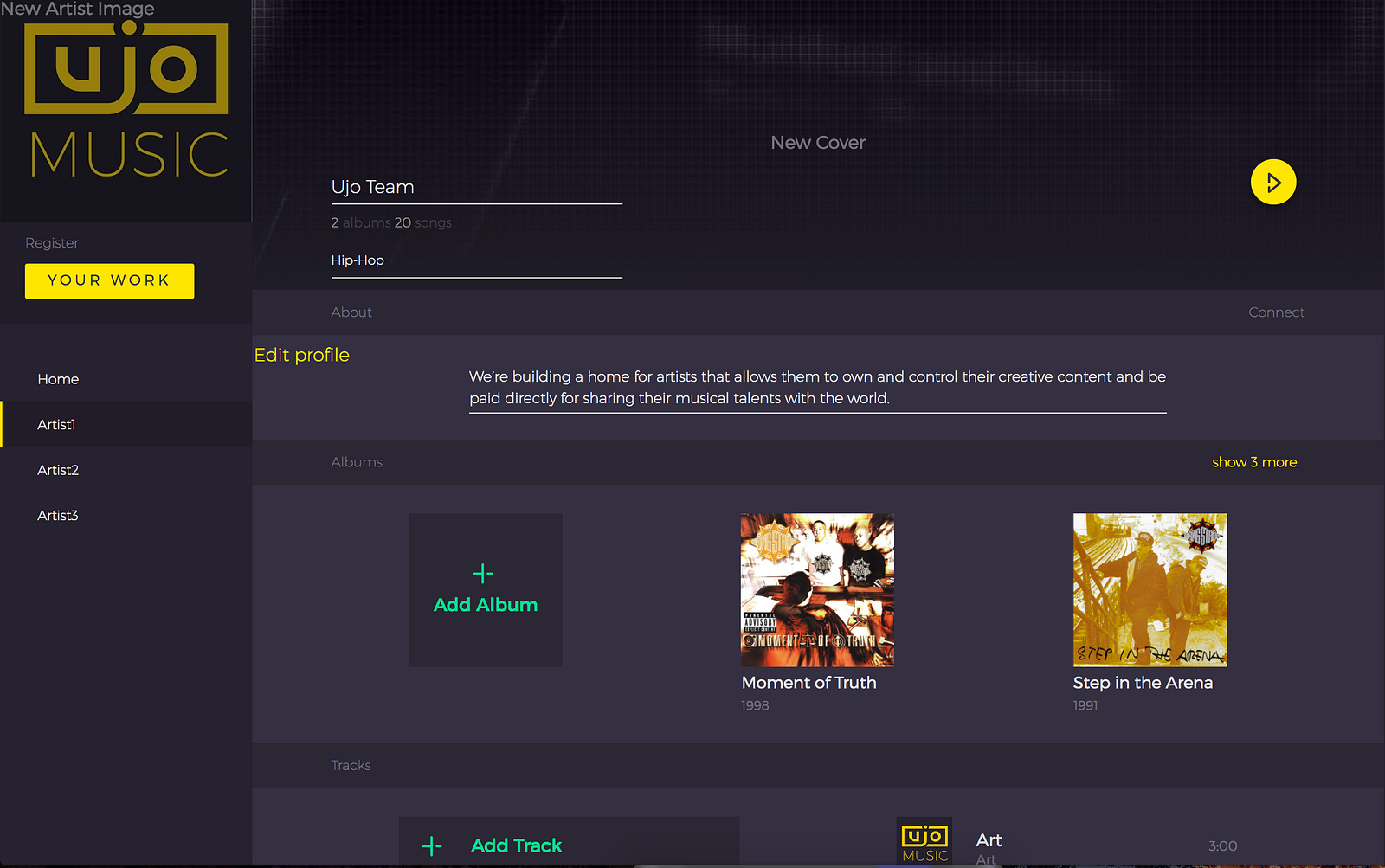Click the 3:00 track duration
The image size is (1385, 868).
[1223, 845]
